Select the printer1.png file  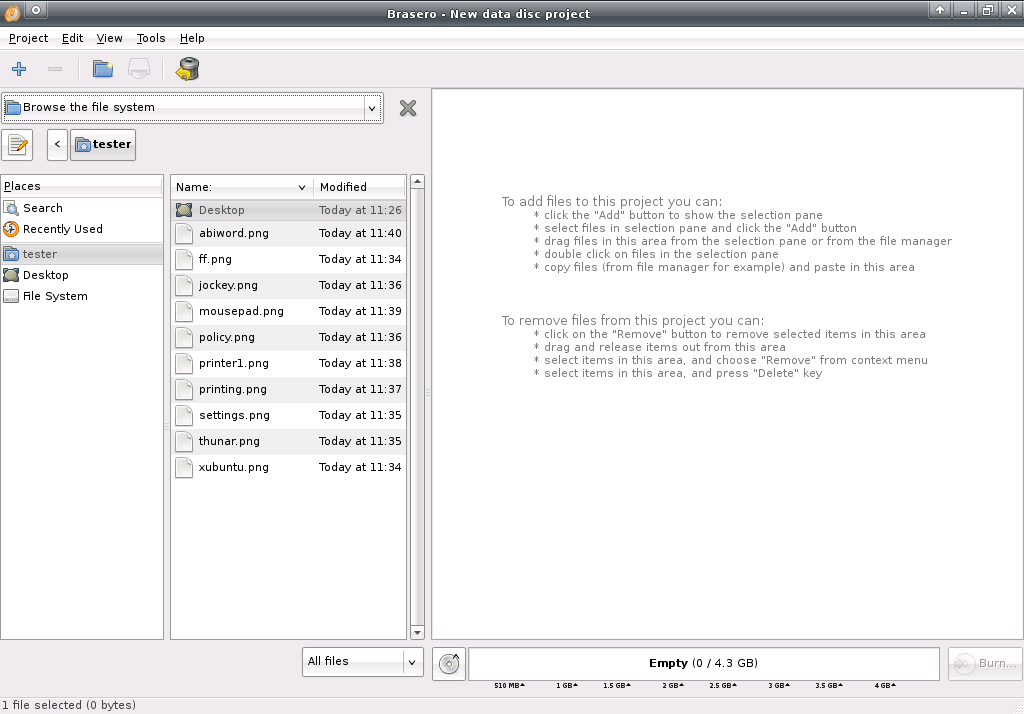tap(289, 364)
